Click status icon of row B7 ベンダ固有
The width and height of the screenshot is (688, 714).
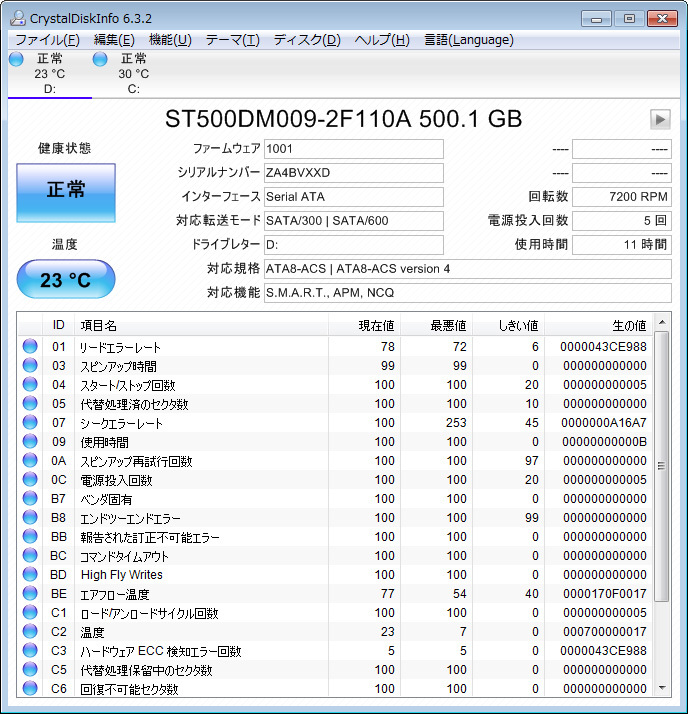coord(30,498)
